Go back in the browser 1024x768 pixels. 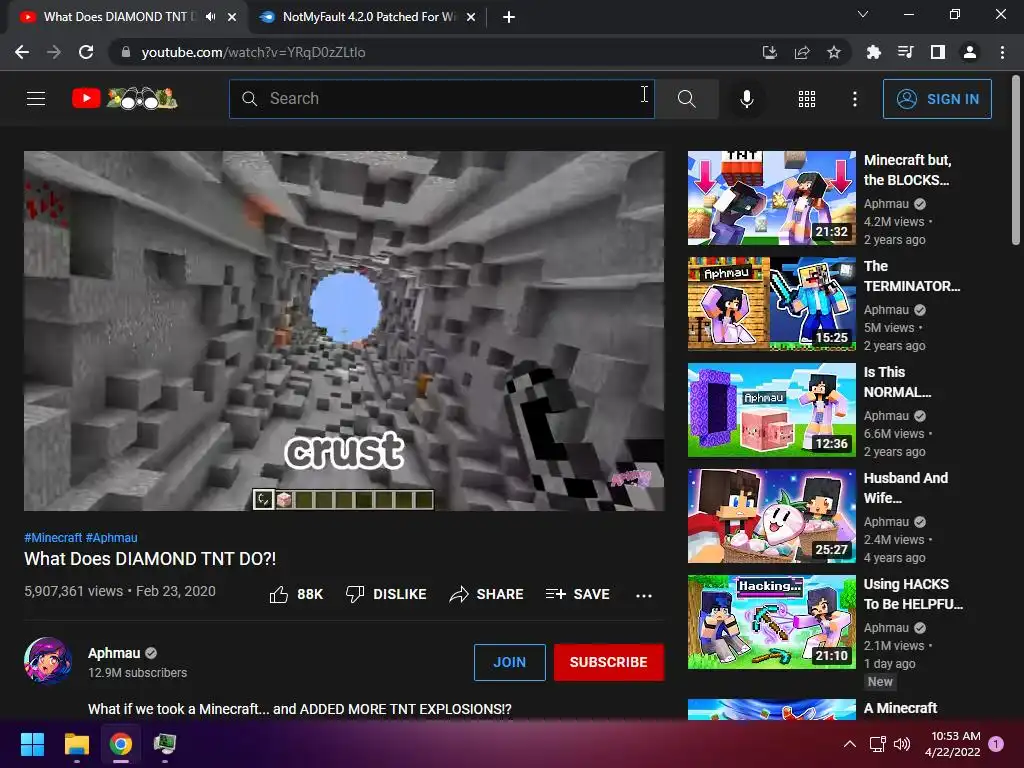[x=22, y=52]
